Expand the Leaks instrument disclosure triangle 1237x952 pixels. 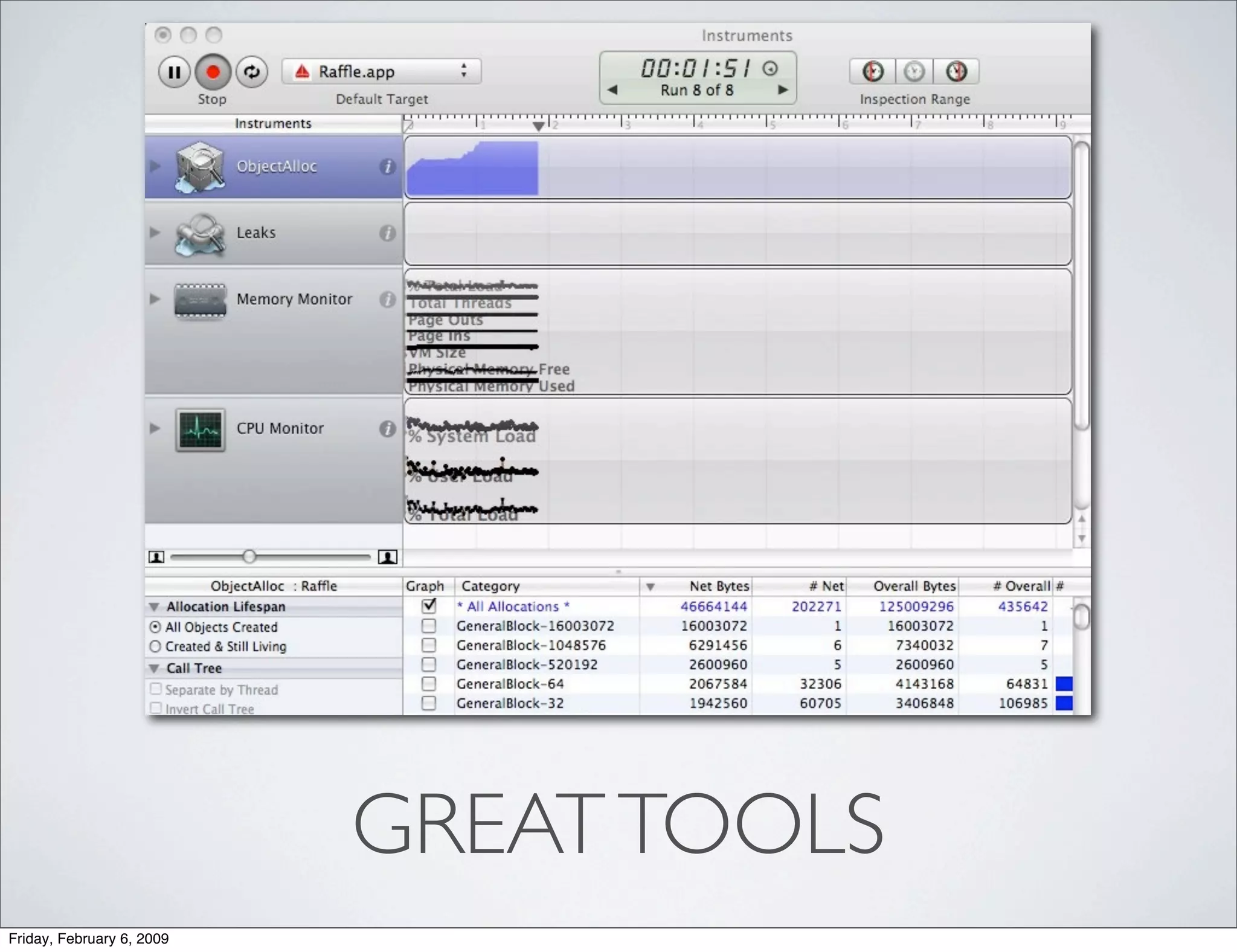pyautogui.click(x=155, y=233)
